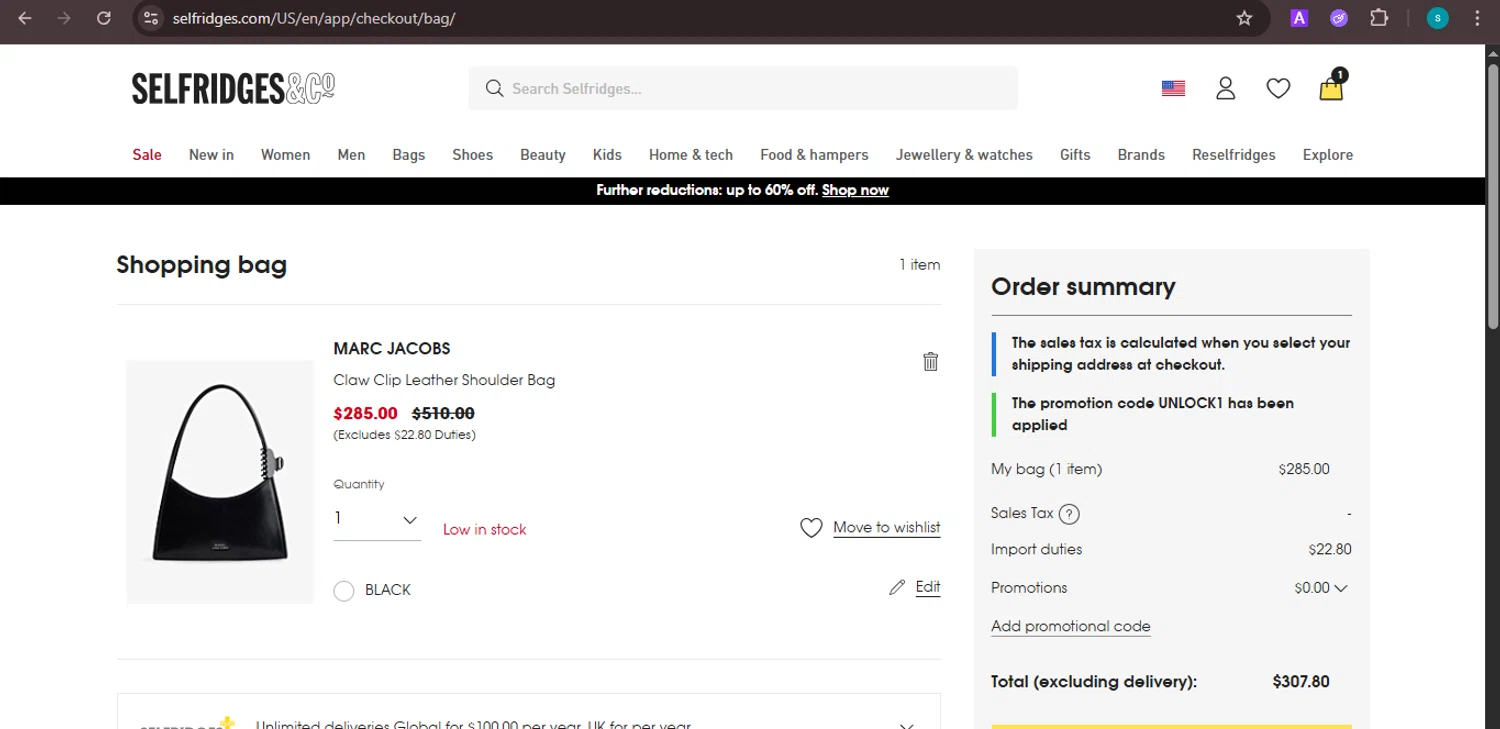Open site information icon in address bar
1500x729 pixels.
point(151,18)
